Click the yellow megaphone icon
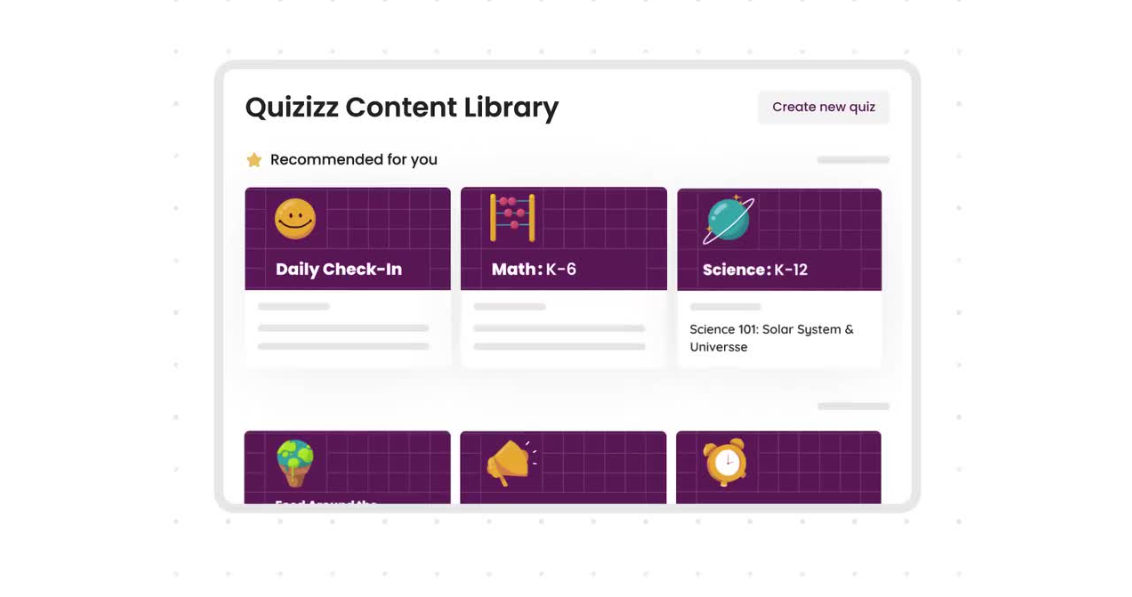This screenshot has width=1132, height=597. coord(510,463)
